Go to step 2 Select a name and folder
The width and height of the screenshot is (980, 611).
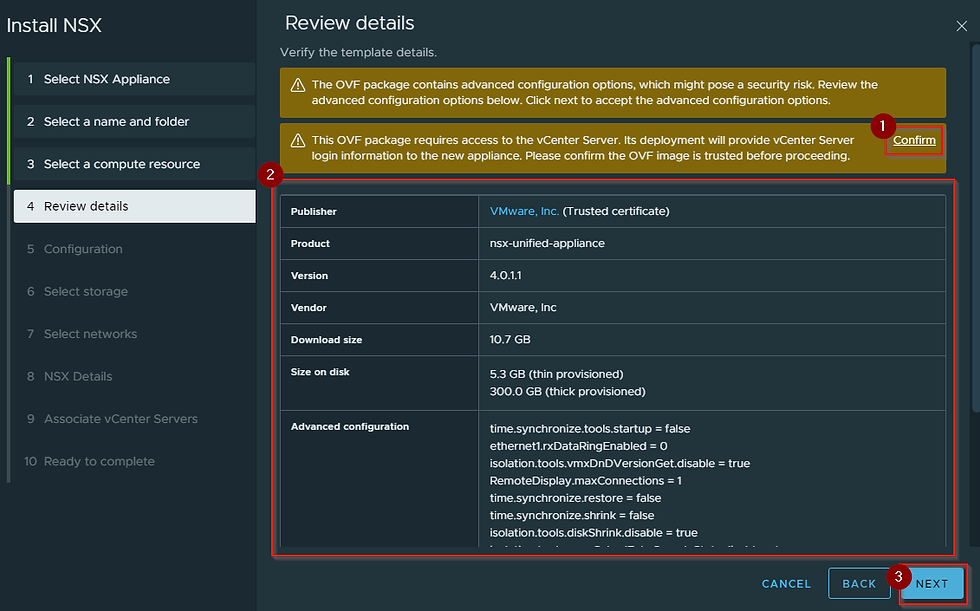click(134, 122)
